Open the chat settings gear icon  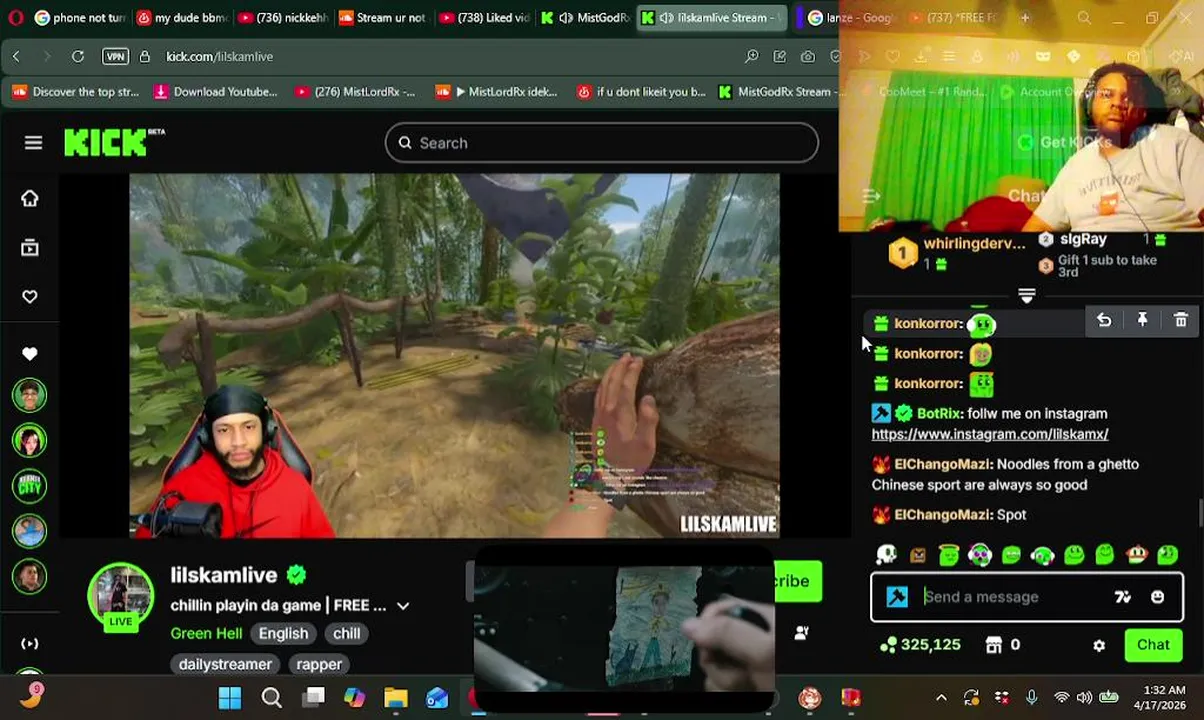coord(1099,646)
